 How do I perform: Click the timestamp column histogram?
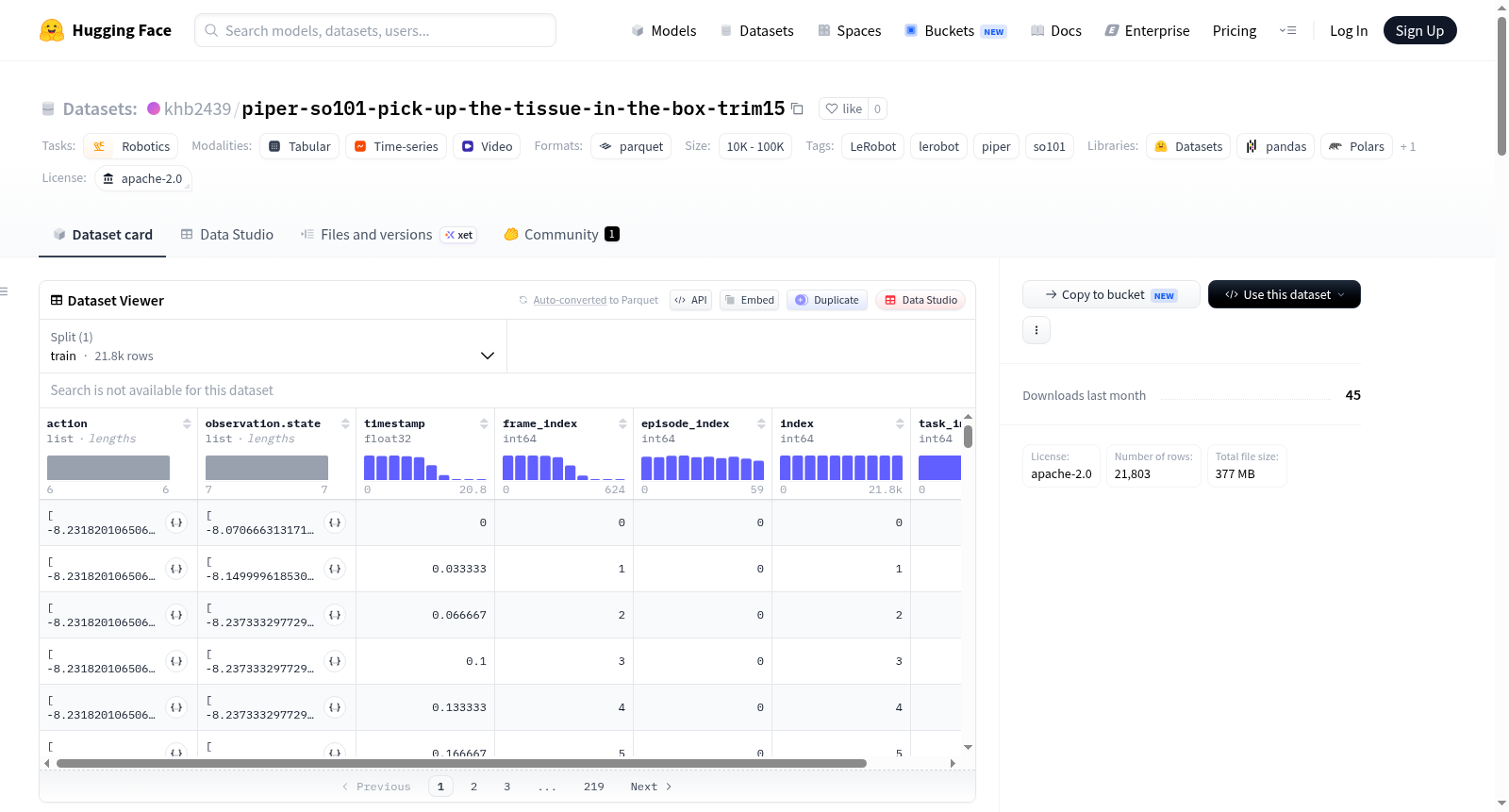[x=425, y=468]
